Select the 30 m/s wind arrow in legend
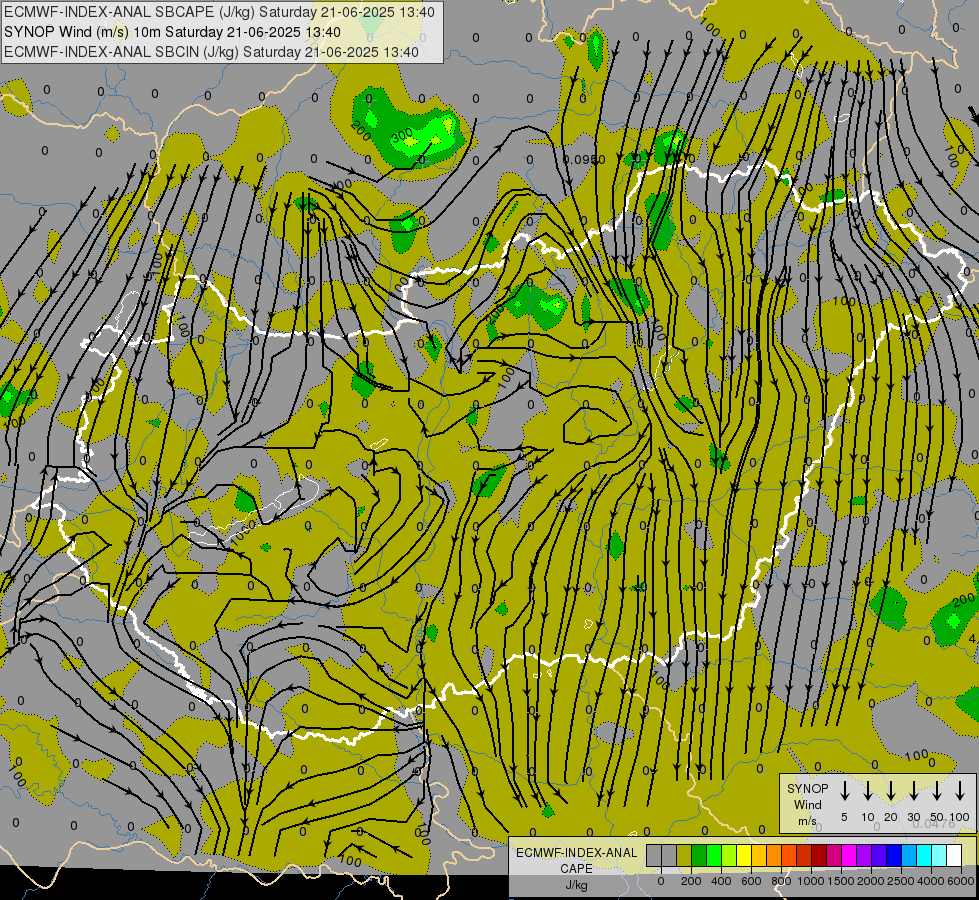This screenshot has height=900, width=979. (913, 791)
